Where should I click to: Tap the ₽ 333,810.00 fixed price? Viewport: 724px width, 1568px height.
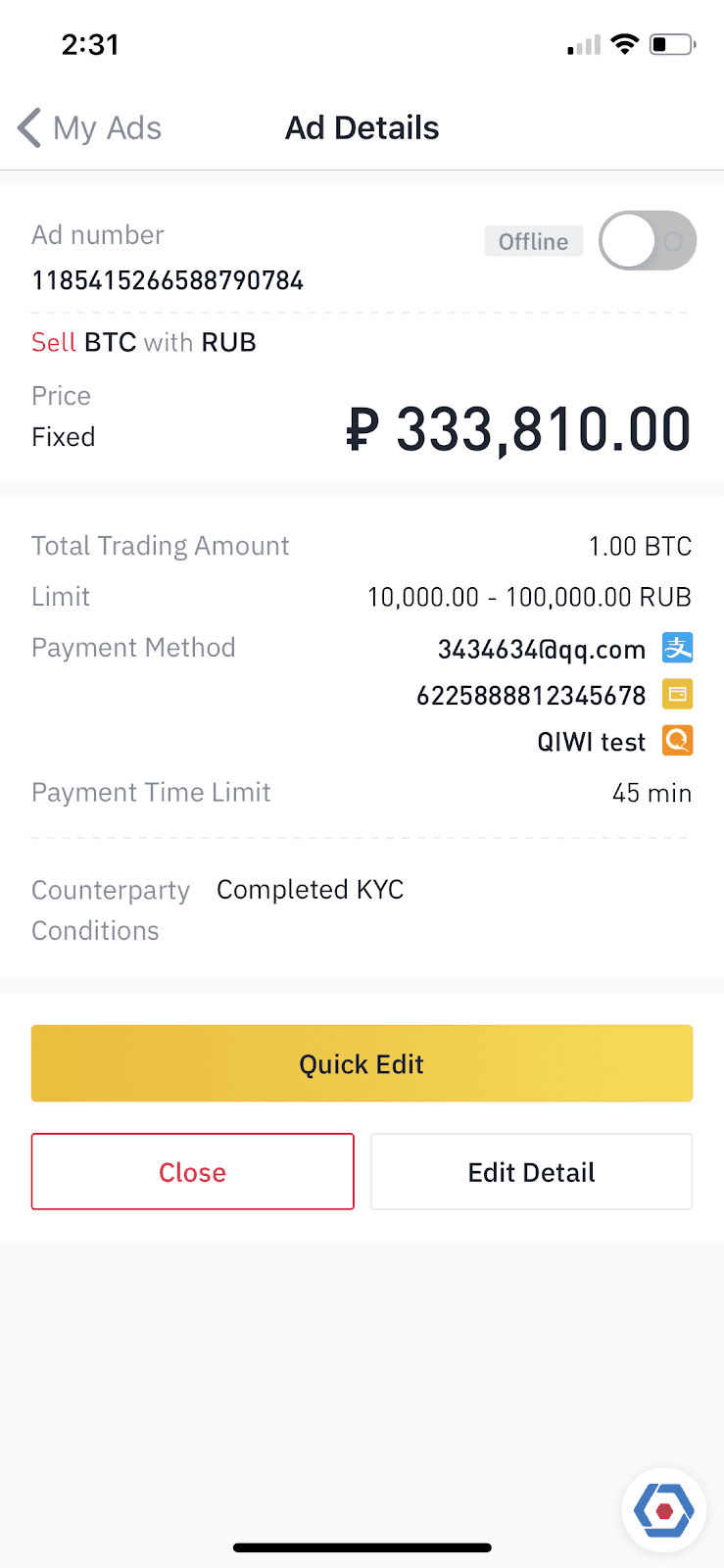(518, 430)
